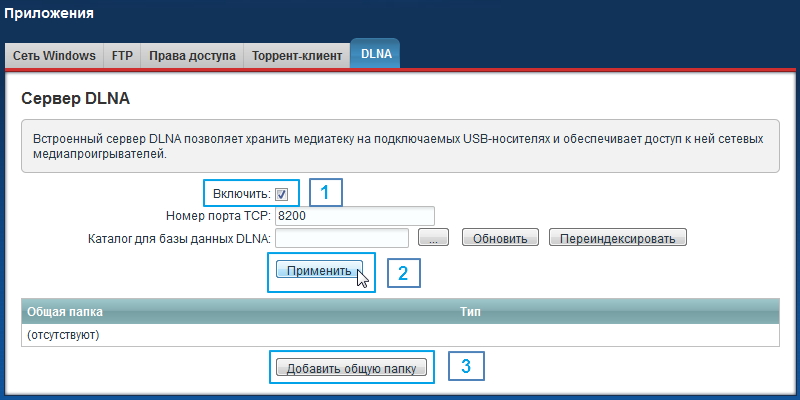Open the Сеть Windows tab

click(55, 56)
